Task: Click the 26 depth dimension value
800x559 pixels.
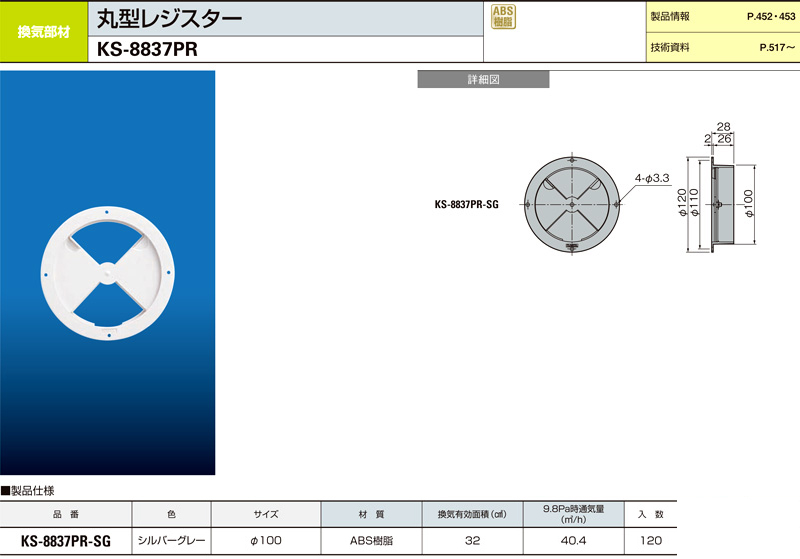Action: 724,139
